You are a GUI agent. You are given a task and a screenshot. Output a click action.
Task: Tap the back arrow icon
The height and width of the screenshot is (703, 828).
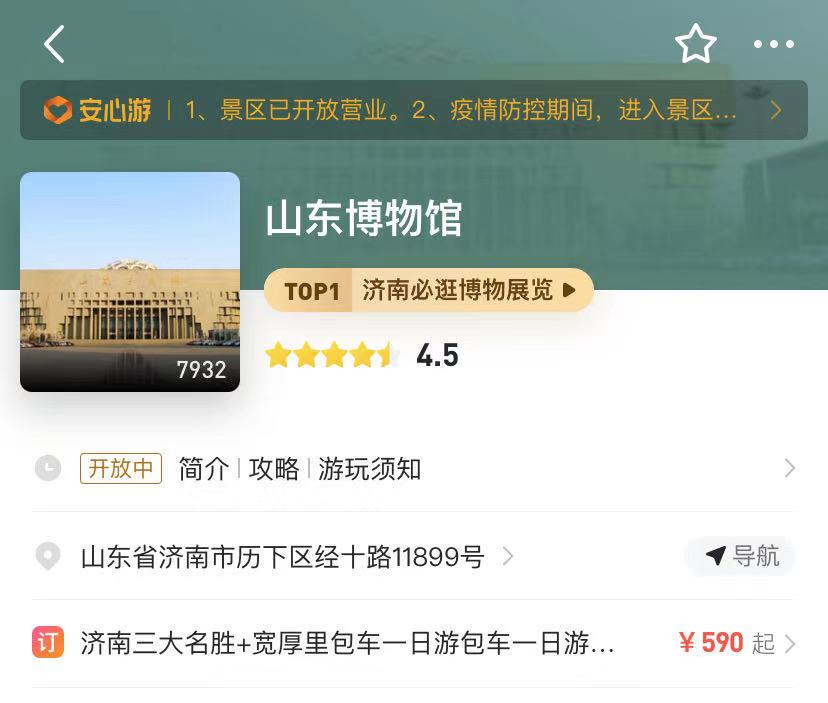(54, 44)
